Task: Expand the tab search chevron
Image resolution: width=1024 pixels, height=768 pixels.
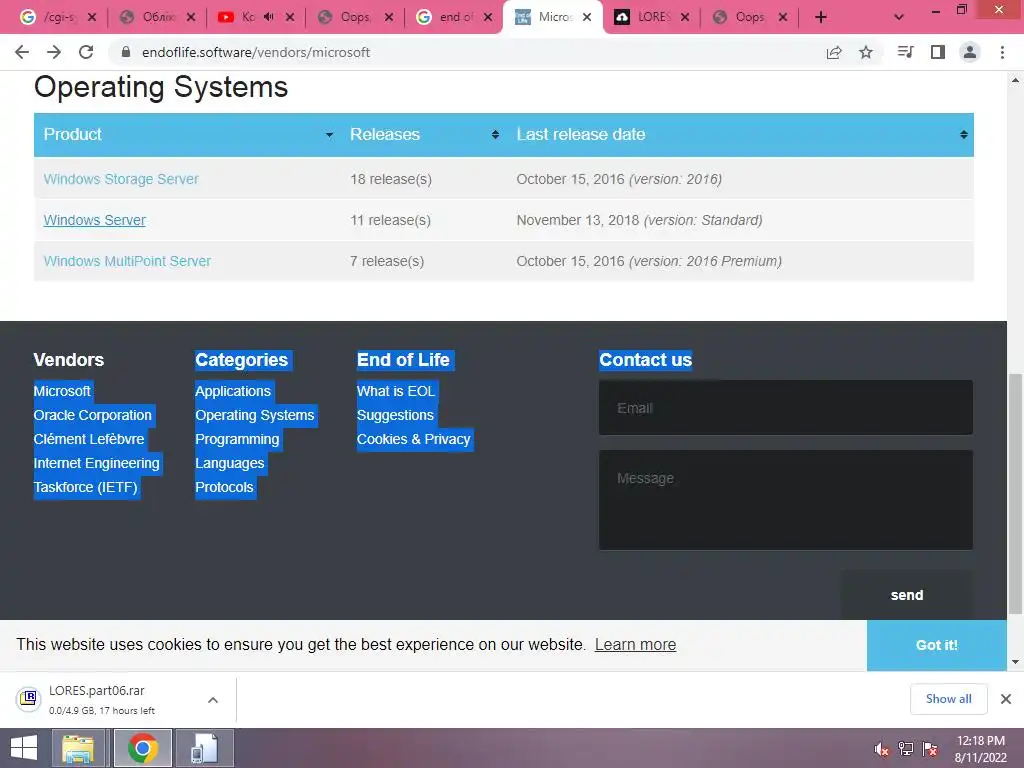Action: coord(899,18)
